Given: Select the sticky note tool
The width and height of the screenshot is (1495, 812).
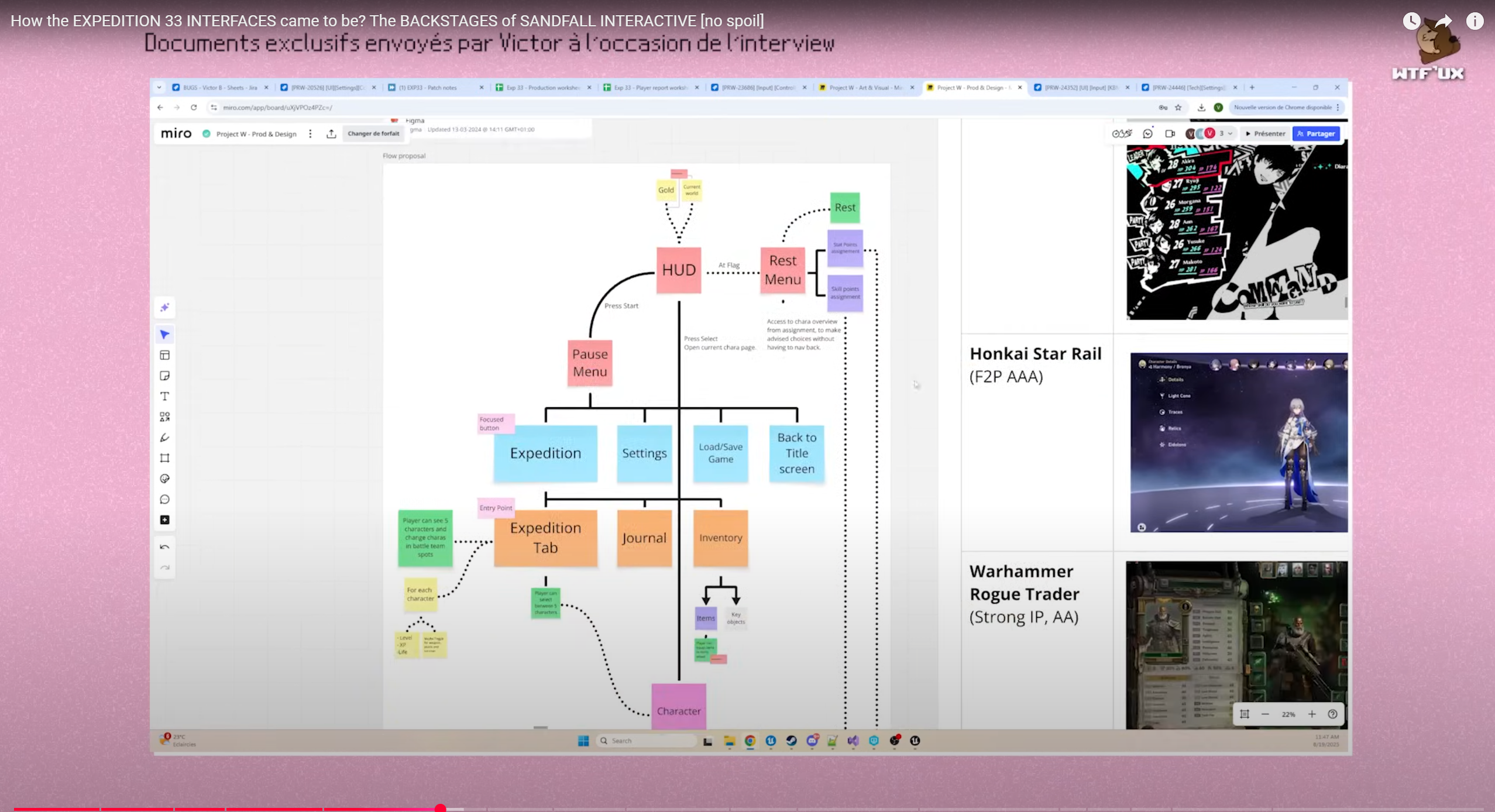Looking at the screenshot, I should pos(165,376).
